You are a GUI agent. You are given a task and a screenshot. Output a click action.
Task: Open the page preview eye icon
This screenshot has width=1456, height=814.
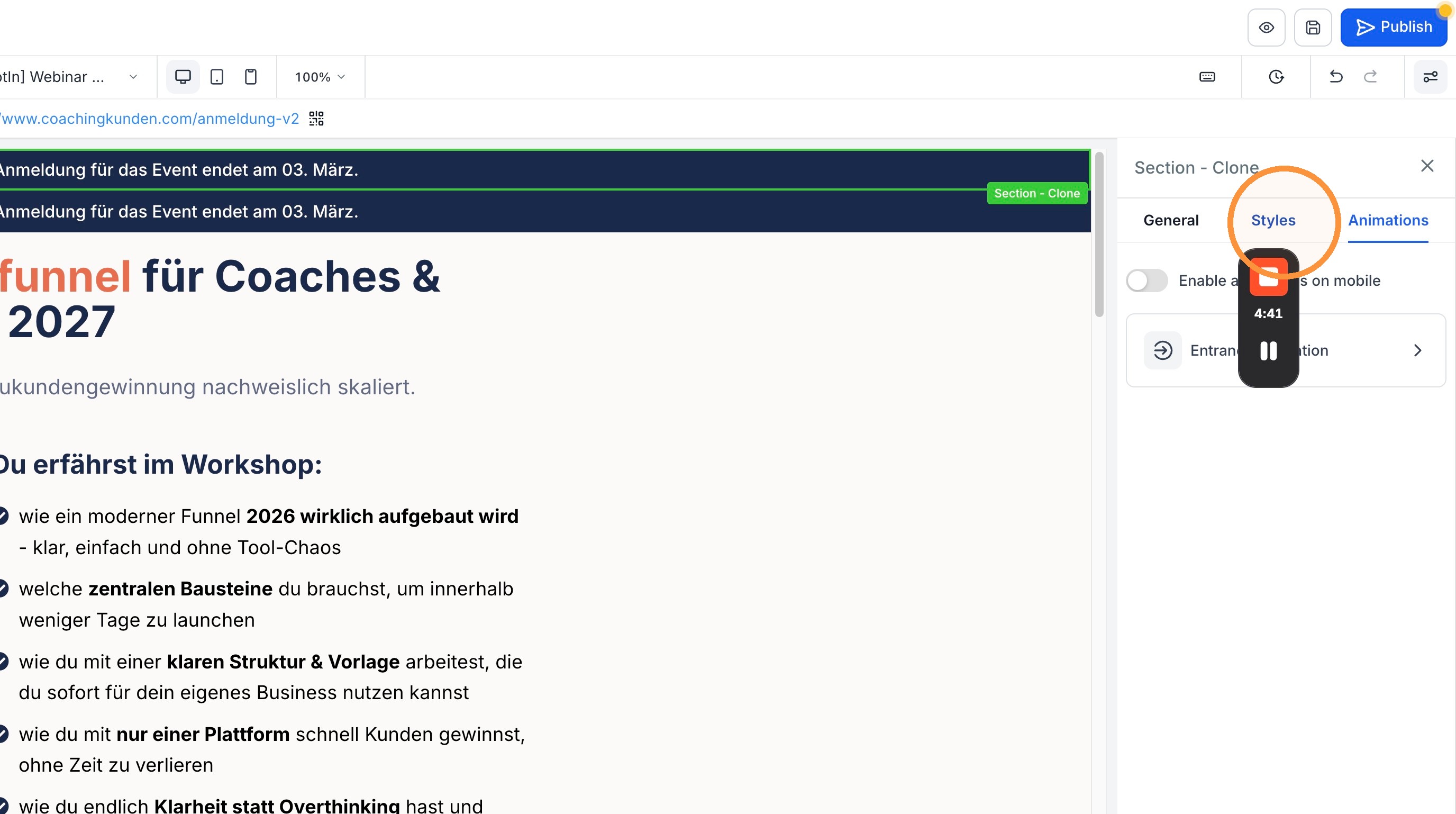(1266, 27)
